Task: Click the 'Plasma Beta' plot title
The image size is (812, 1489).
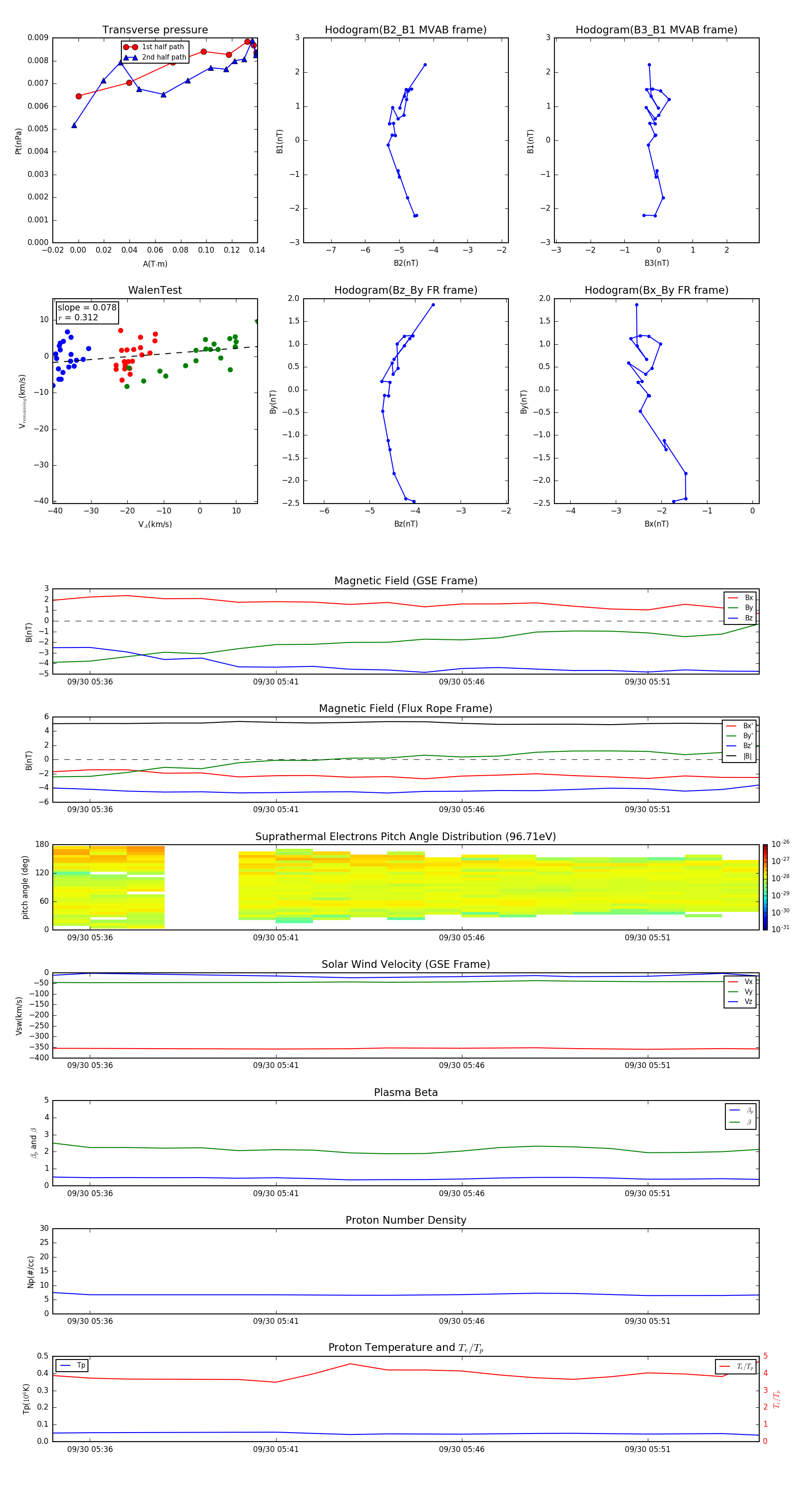Action: pyautogui.click(x=406, y=1092)
